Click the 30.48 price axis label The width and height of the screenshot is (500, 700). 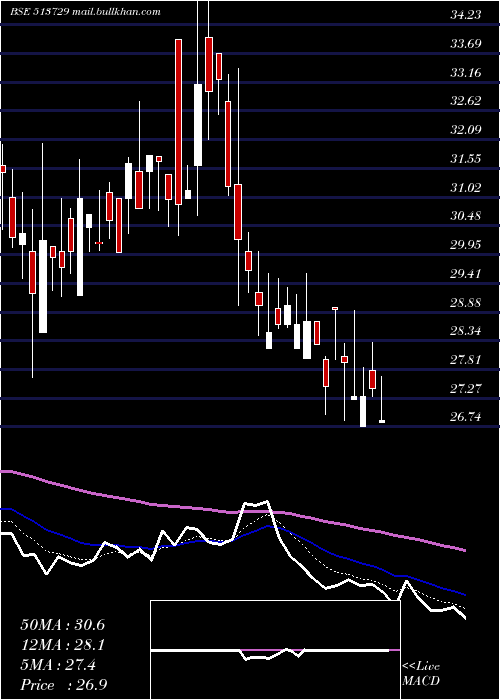(x=466, y=216)
